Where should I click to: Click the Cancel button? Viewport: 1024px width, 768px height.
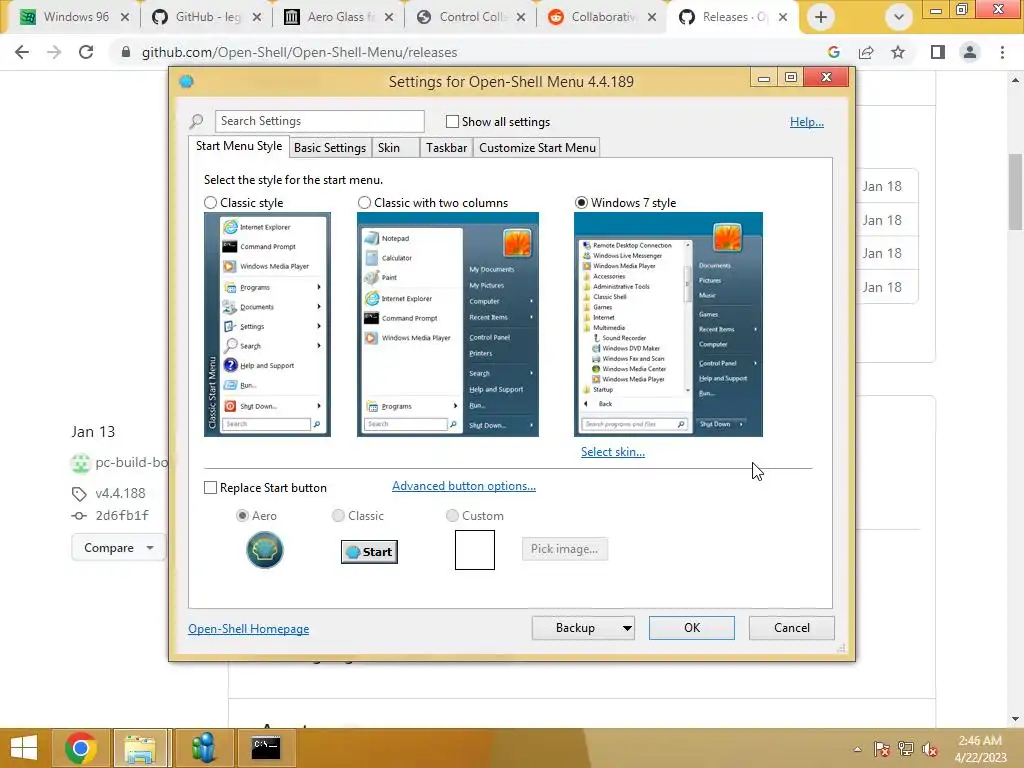click(x=792, y=628)
